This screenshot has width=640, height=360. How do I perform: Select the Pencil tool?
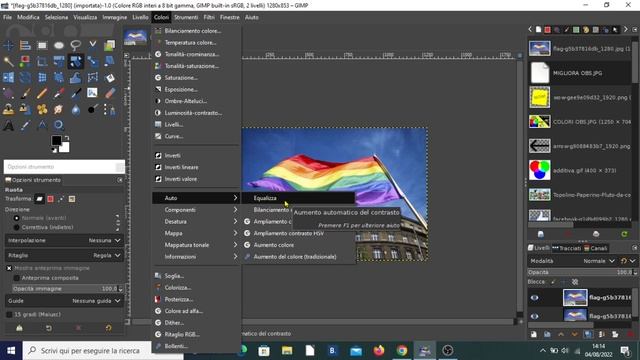pyautogui.click(x=42, y=93)
